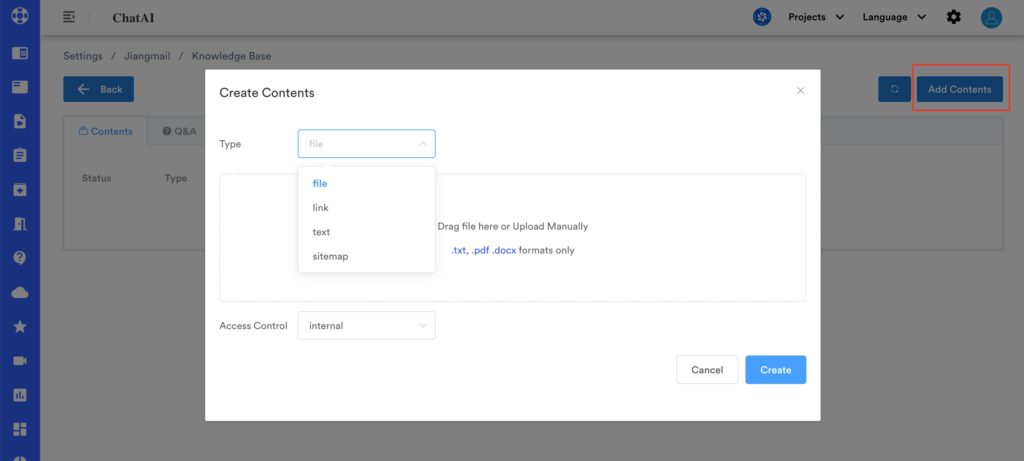Image resolution: width=1024 pixels, height=461 pixels.
Task: Click the ChatAI title text
Action: click(133, 18)
